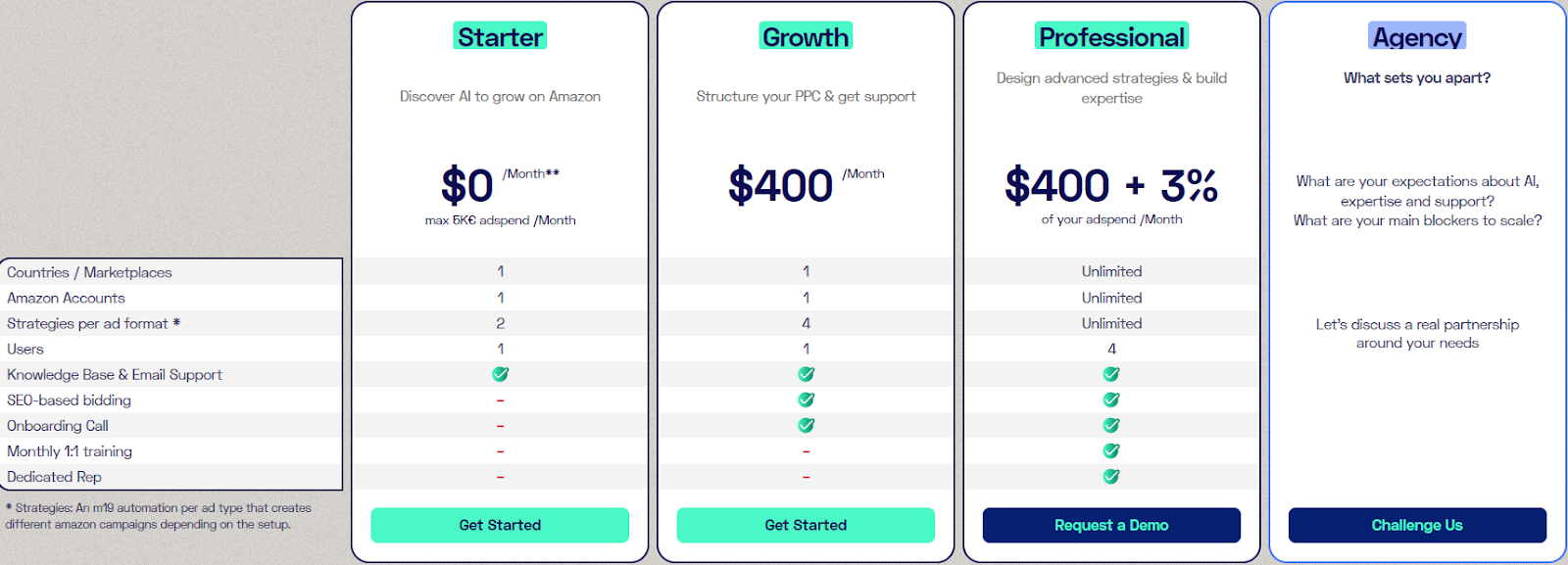
Task: Click Growth plan Dedicated Rep dash icon
Action: point(806,477)
